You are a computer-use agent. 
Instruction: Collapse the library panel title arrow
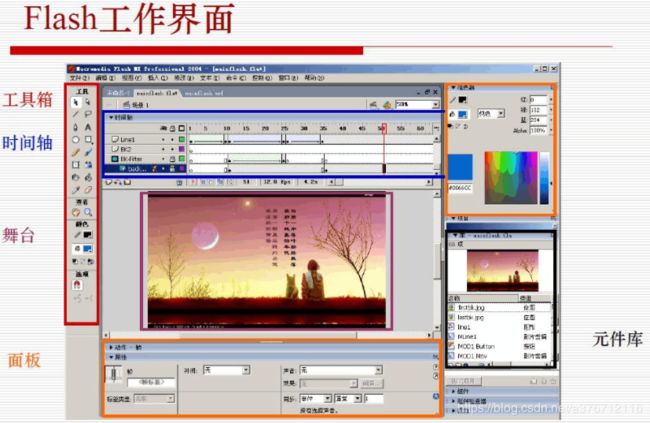click(455, 235)
